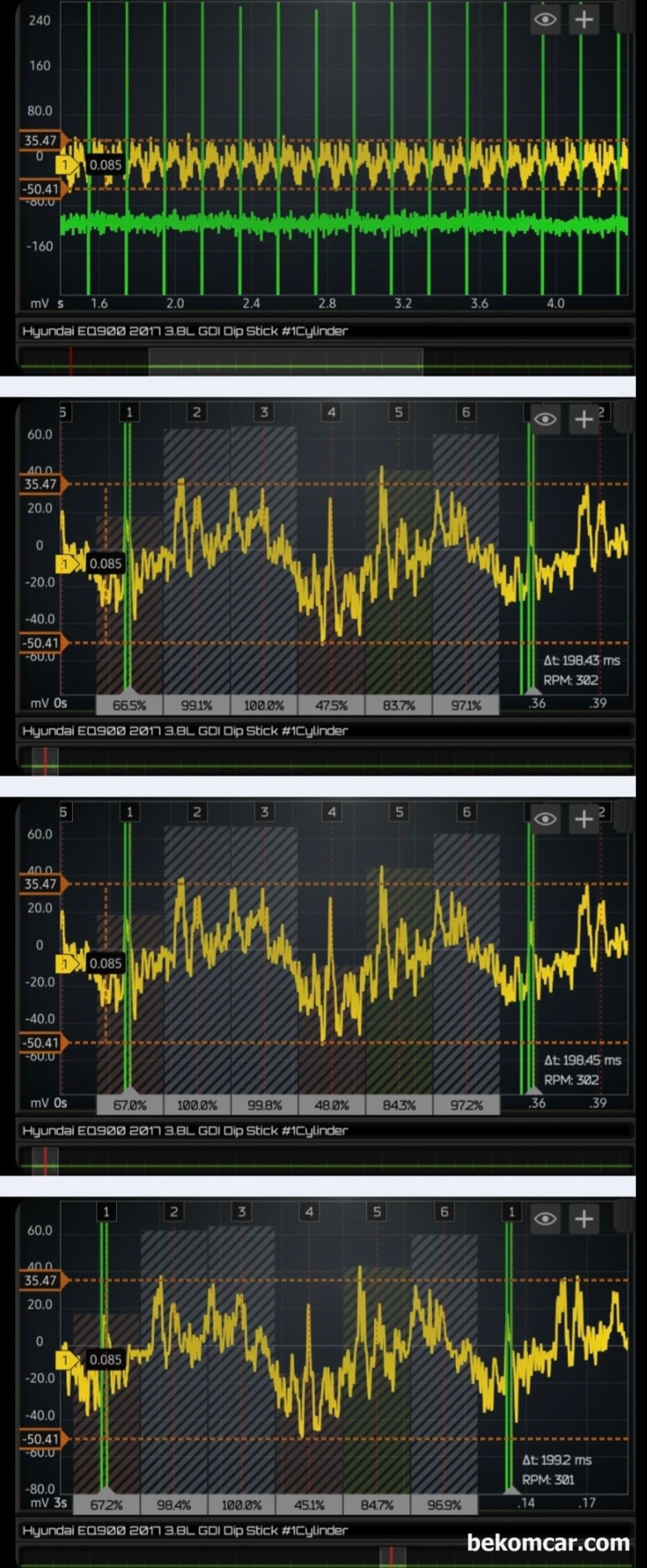The image size is (647, 1568).
Task: Toggle eye icon in the Δt 199.2 ms chart
Action: click(x=545, y=1219)
